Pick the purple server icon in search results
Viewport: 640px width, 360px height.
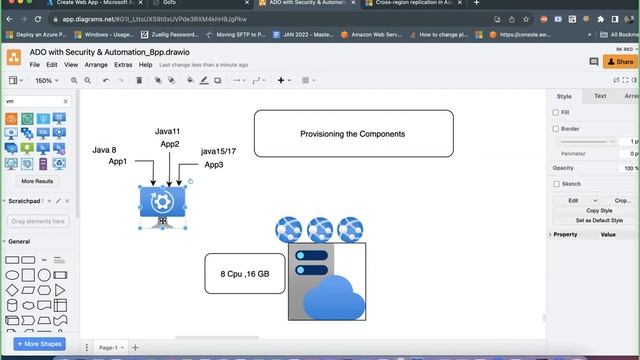pos(43,164)
